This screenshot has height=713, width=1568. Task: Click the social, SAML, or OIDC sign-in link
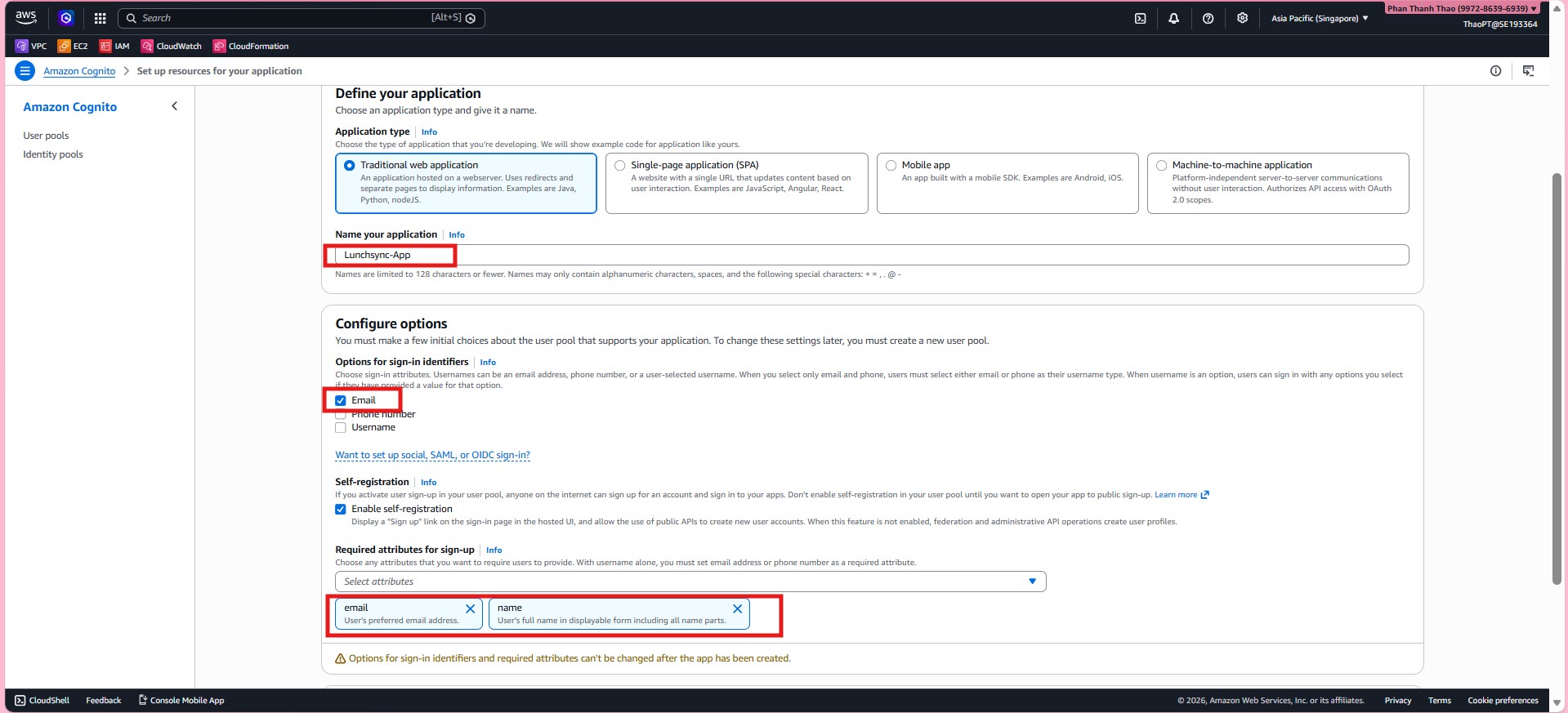pos(432,456)
